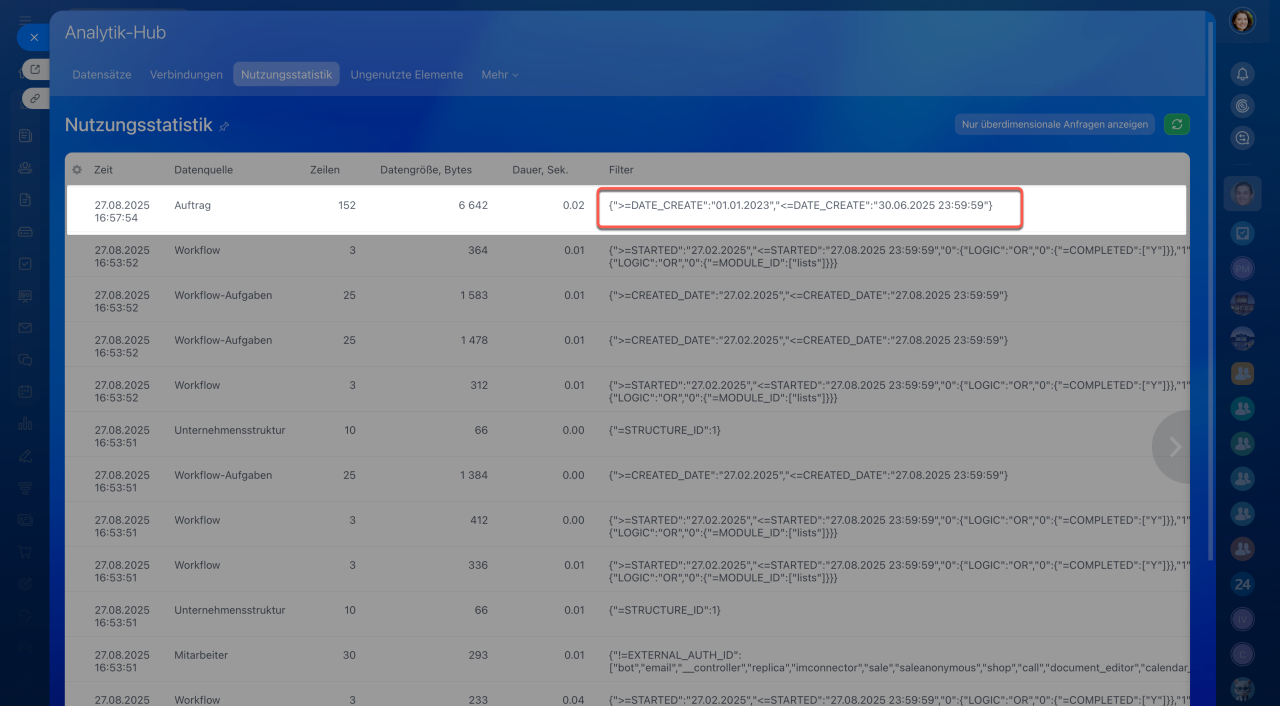Open the number 24 icon in right sidebar
Screen dimensions: 1280x706
coord(1242,584)
